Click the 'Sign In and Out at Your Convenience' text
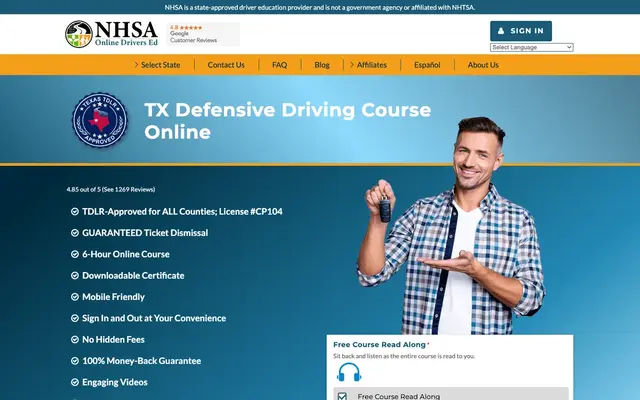The width and height of the screenshot is (640, 400). 154,318
